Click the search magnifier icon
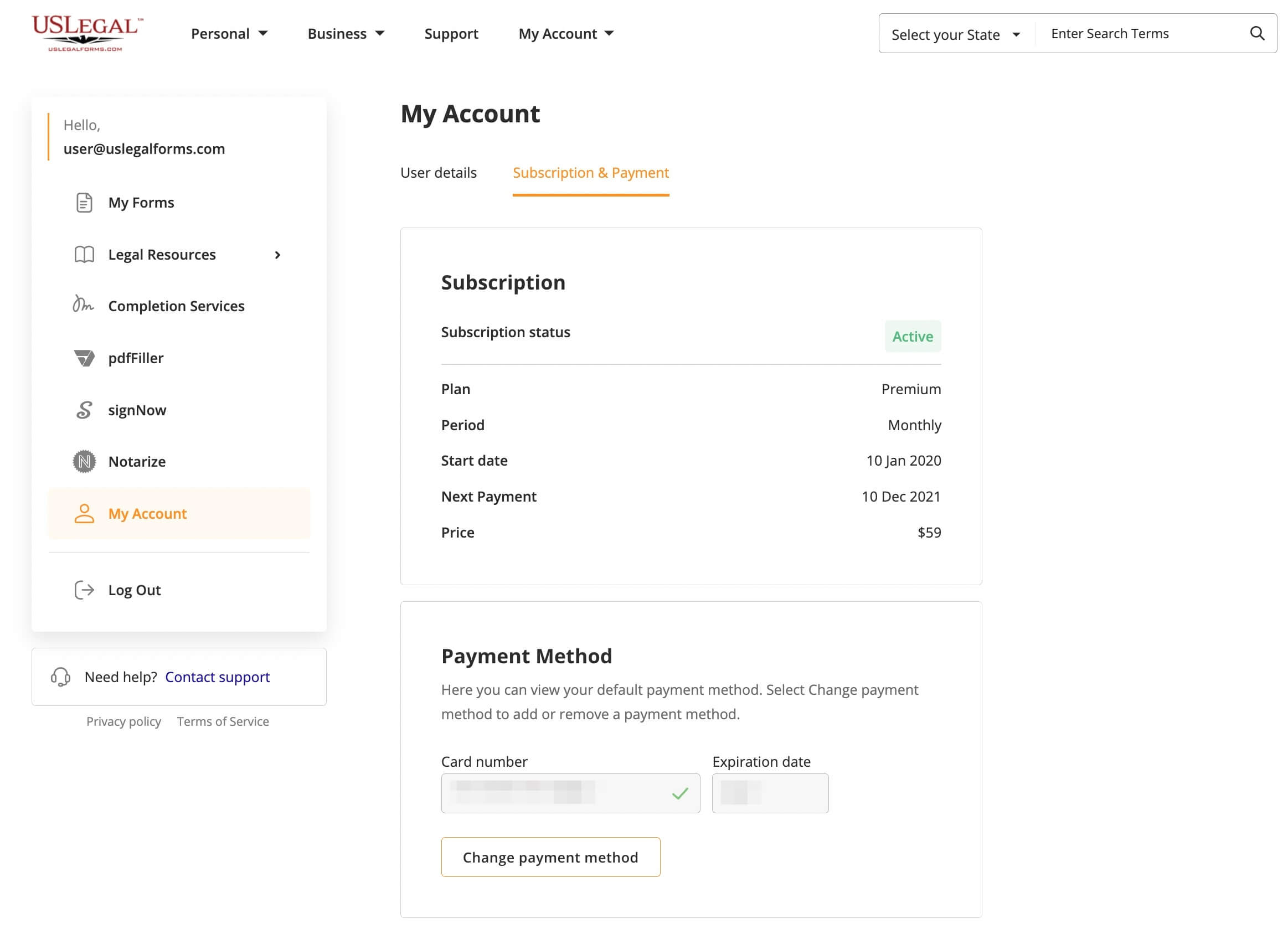Viewport: 1288px width, 929px height. 1257,34
